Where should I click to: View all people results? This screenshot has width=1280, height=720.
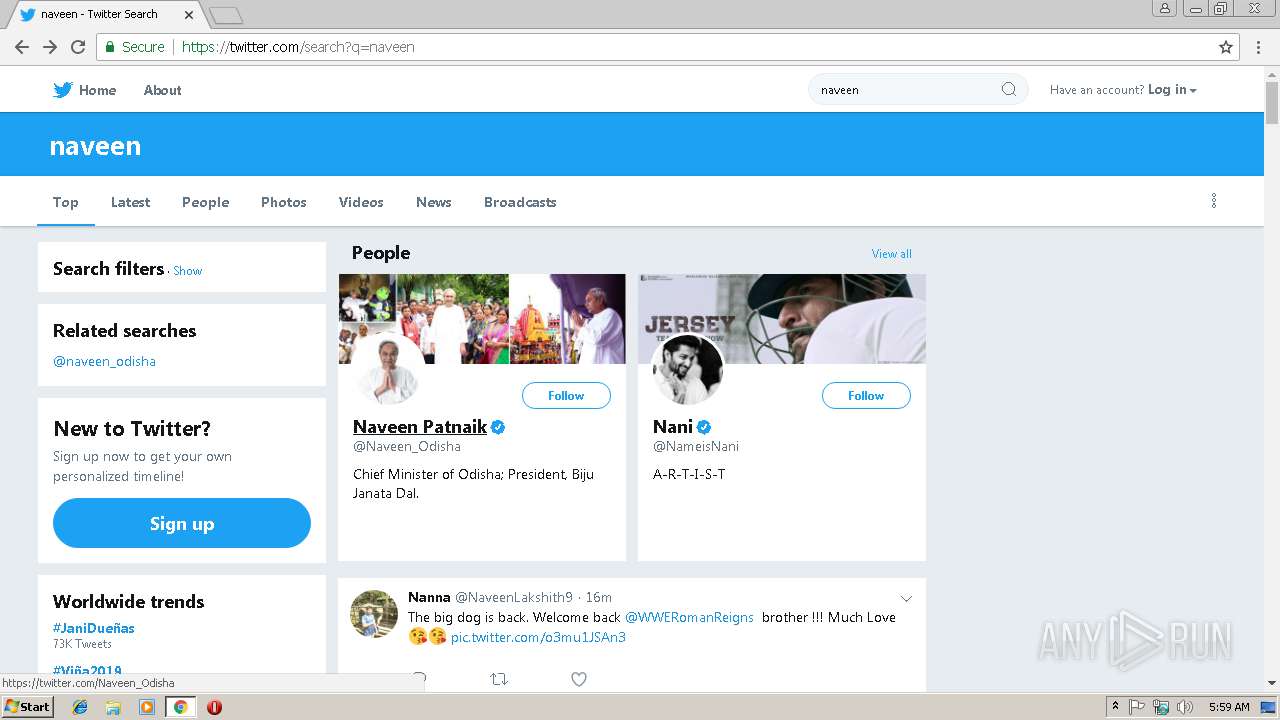[x=891, y=254]
